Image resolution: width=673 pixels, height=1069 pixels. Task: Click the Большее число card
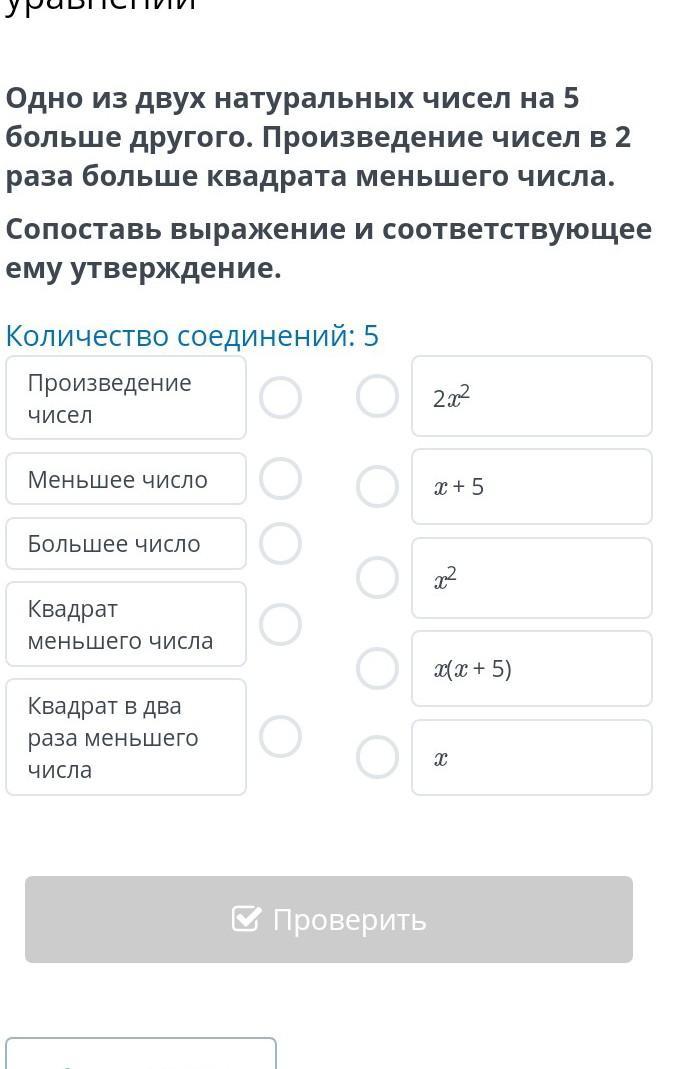coord(126,544)
